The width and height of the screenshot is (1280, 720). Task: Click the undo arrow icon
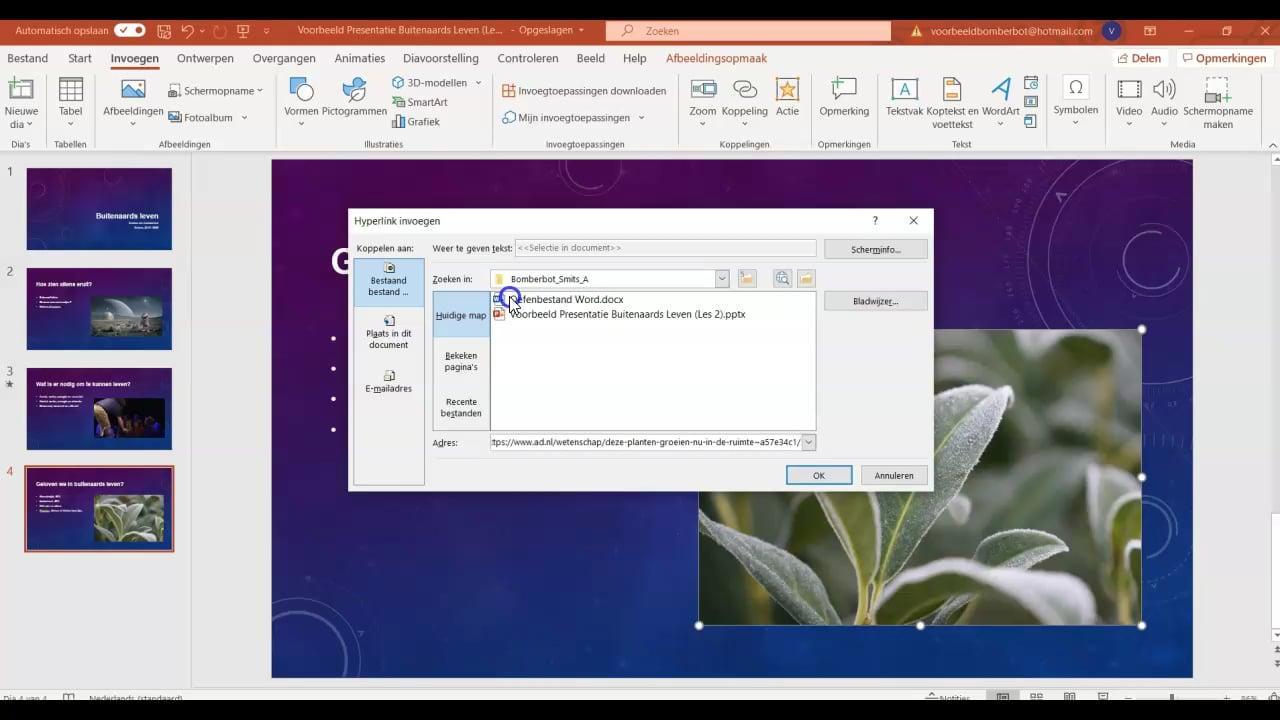pos(186,31)
